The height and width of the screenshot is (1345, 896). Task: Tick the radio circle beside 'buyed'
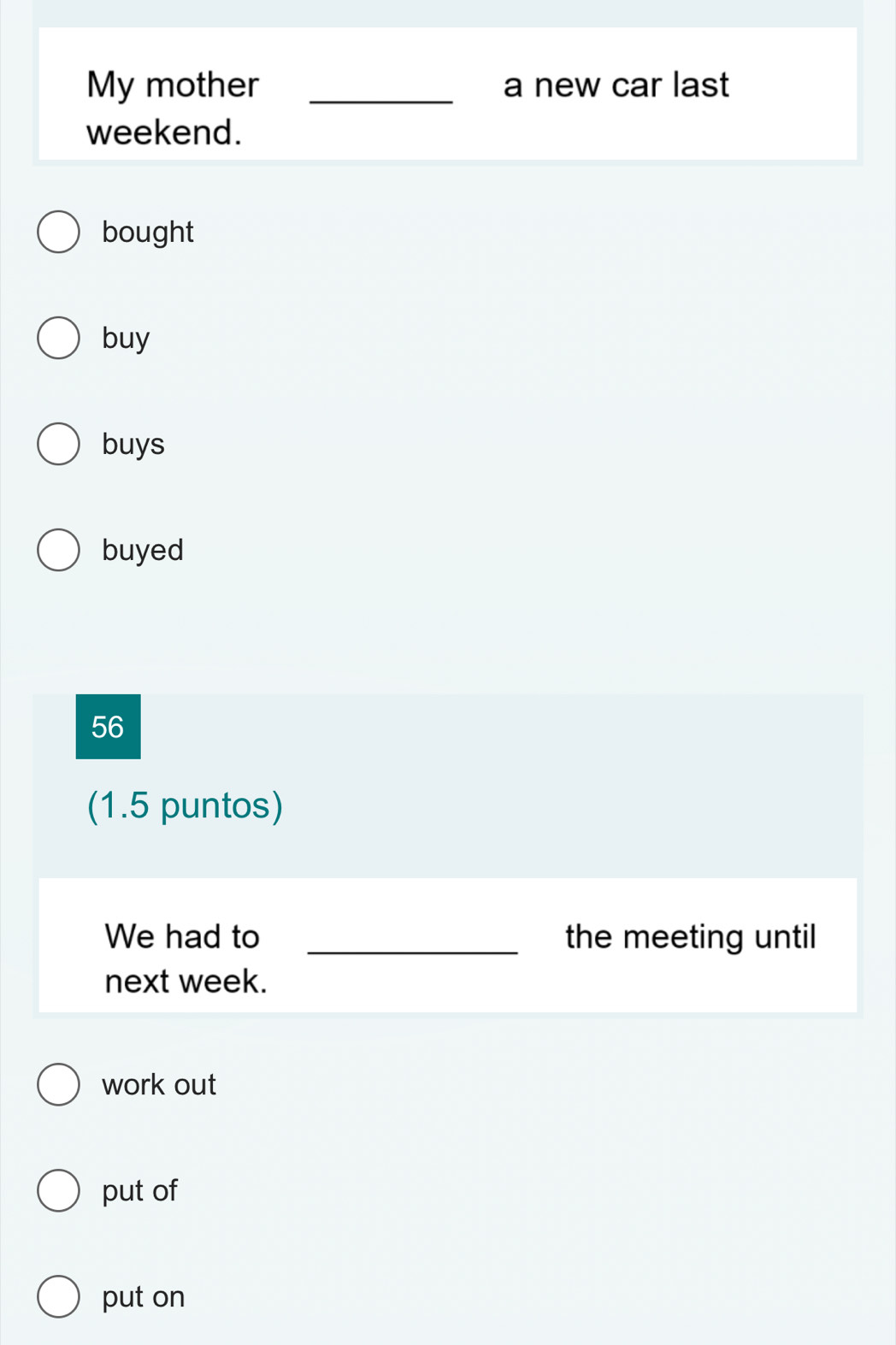click(x=58, y=550)
